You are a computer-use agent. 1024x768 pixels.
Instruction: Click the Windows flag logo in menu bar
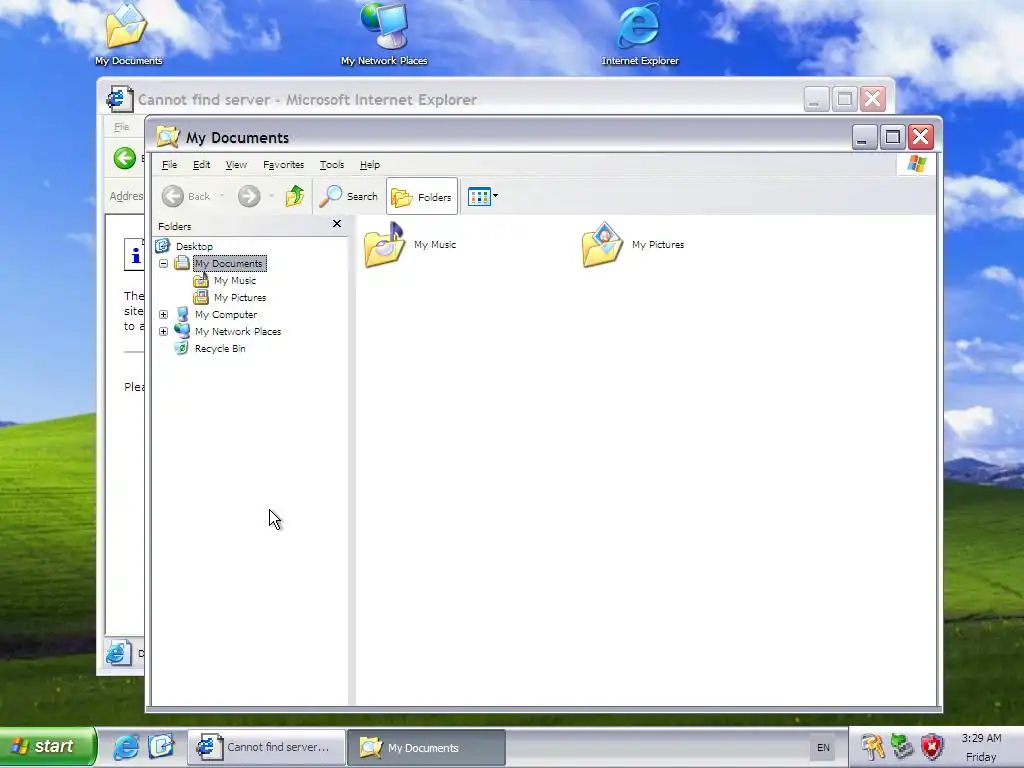coord(916,164)
